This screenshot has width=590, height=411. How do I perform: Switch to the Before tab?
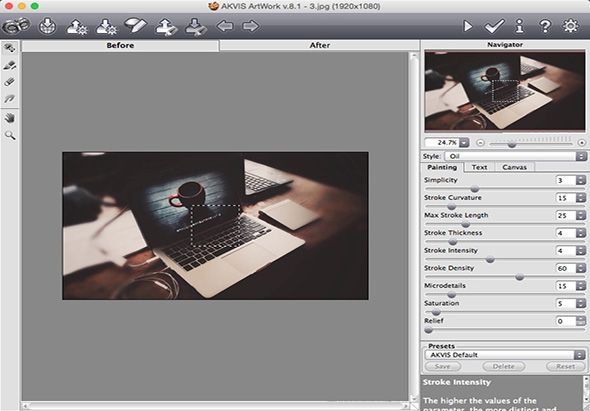[x=120, y=46]
